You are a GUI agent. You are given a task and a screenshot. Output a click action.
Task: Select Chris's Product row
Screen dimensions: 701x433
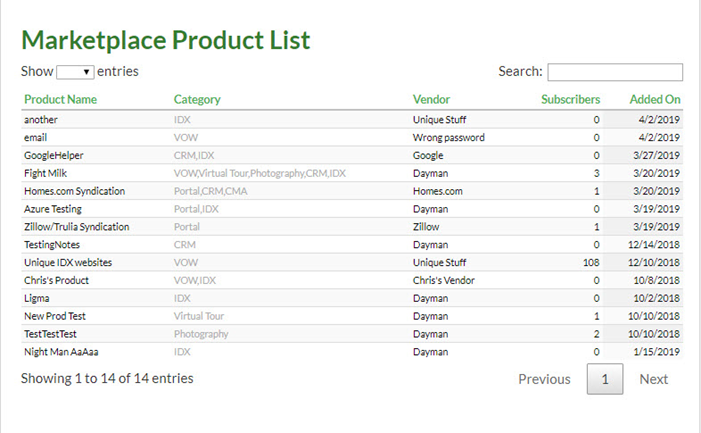tap(56, 281)
